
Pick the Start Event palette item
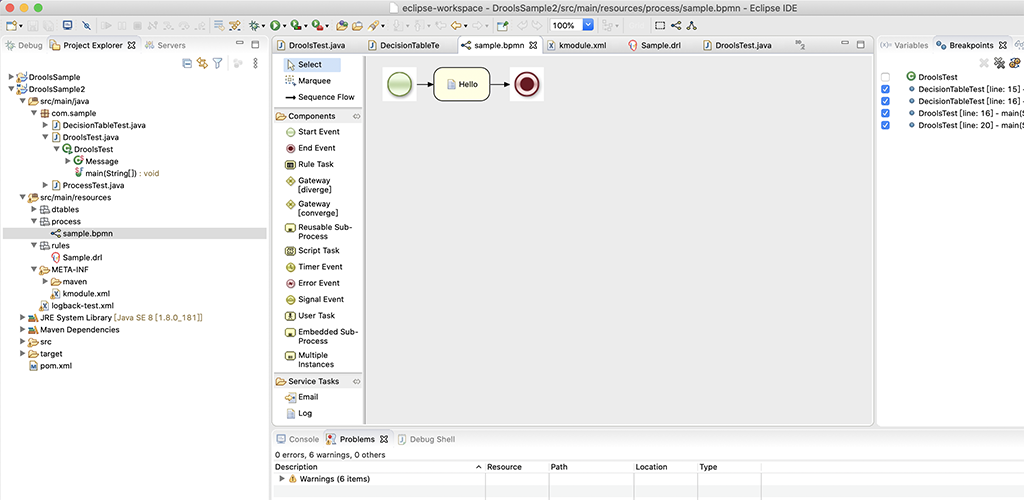313,132
